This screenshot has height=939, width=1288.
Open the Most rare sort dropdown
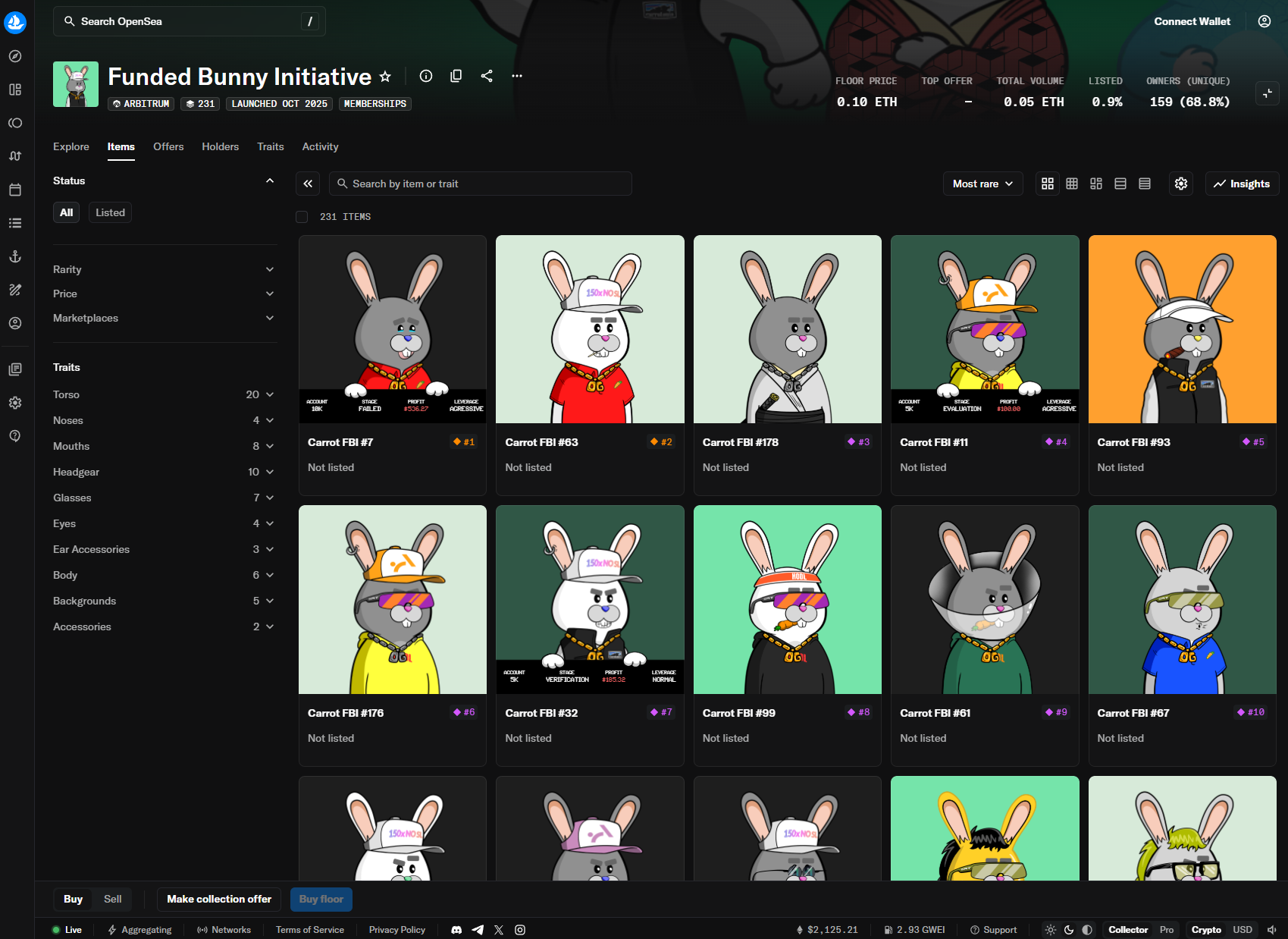tap(983, 184)
